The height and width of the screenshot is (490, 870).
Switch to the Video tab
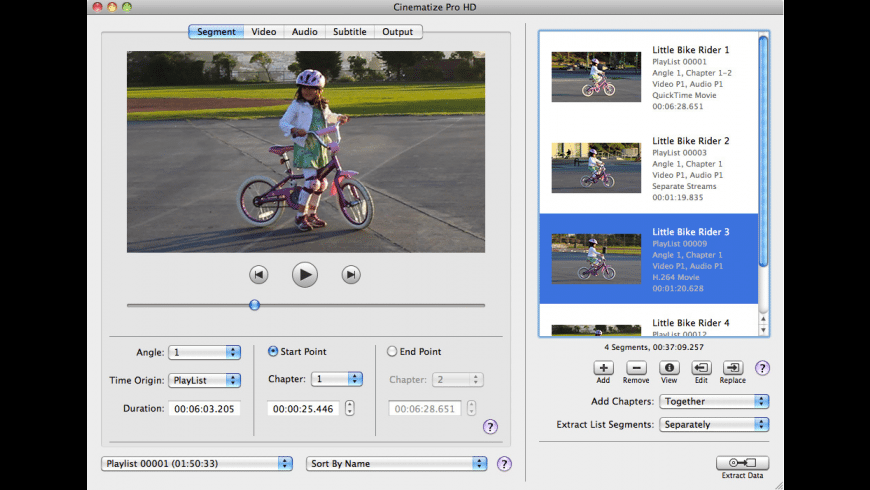(x=264, y=32)
